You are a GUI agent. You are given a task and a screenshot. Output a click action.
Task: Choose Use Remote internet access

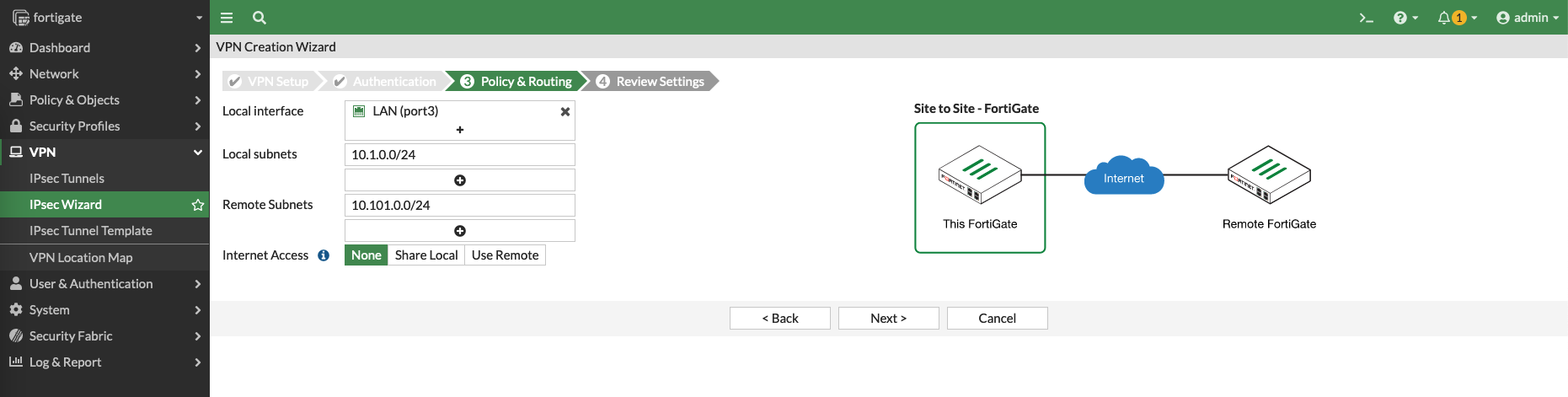[x=505, y=255]
